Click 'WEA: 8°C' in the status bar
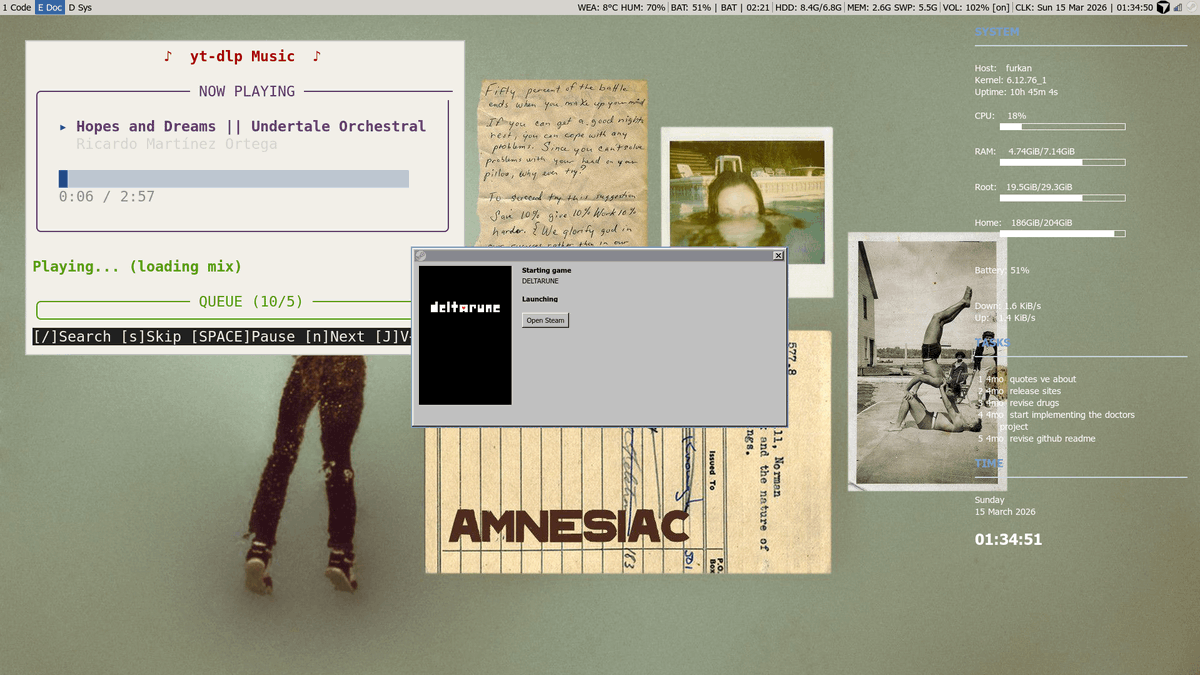The width and height of the screenshot is (1200, 675). click(x=598, y=7)
